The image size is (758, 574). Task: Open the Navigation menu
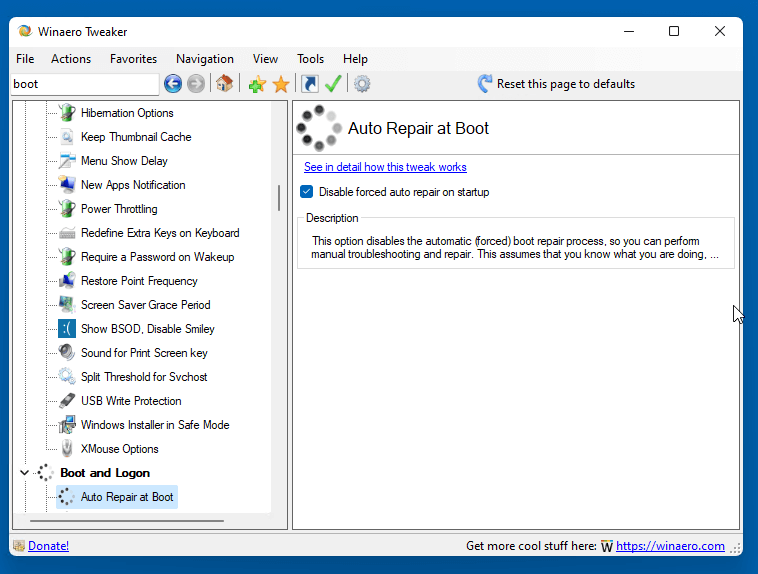(x=205, y=59)
